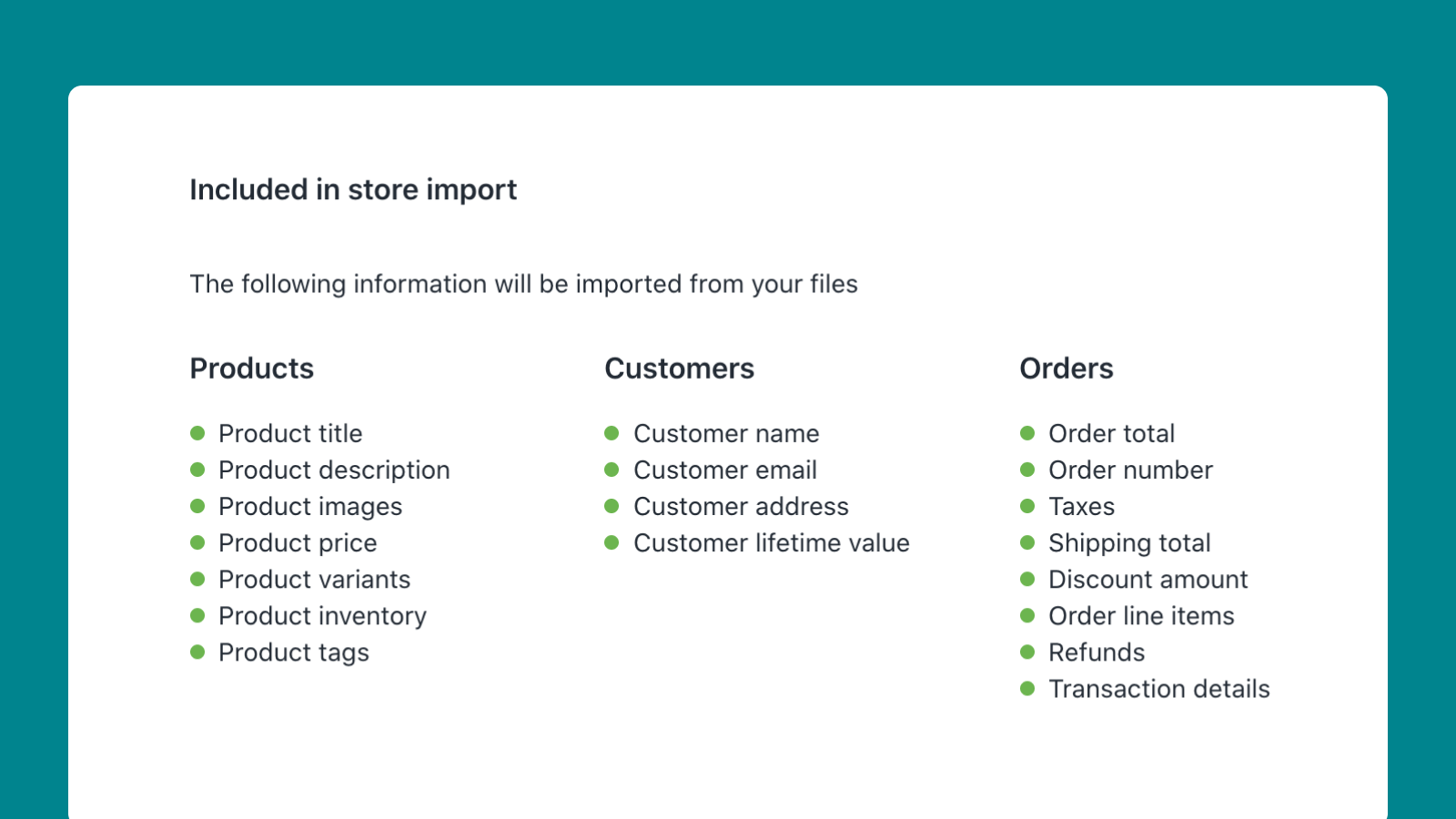The height and width of the screenshot is (819, 1456).
Task: Toggle the Customer email import item
Action: coord(725,470)
